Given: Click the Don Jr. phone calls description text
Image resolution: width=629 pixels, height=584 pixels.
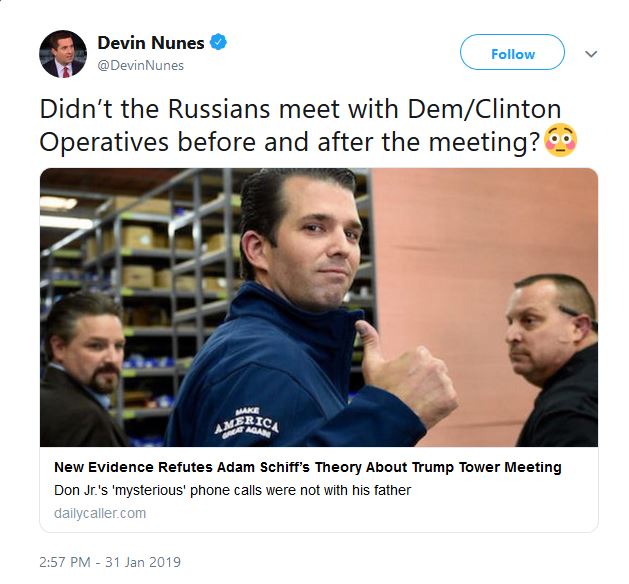Looking at the screenshot, I should (x=232, y=490).
